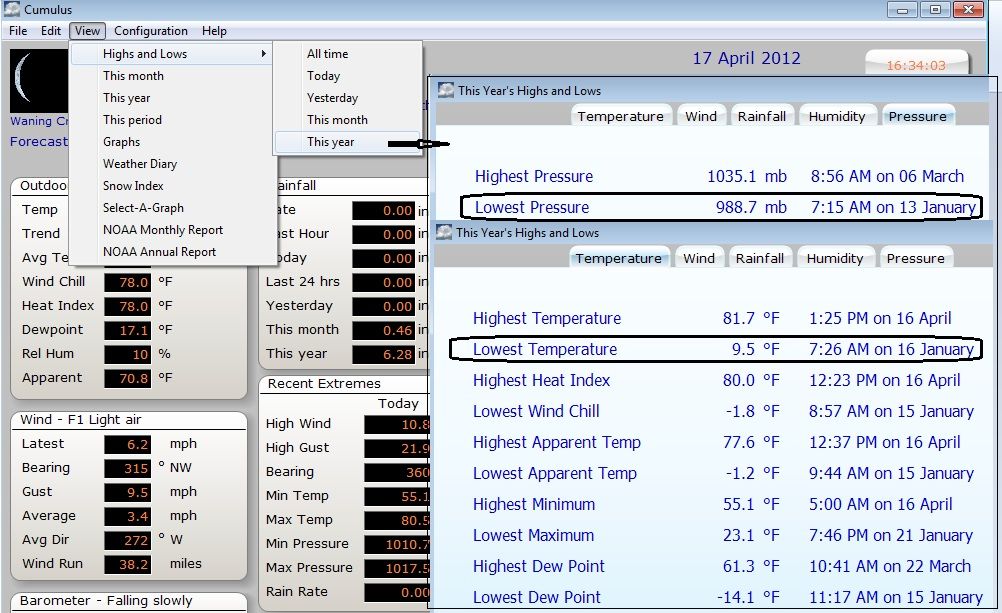Choose All time in the submenu
Viewport: 1002px width, 613px height.
(327, 54)
